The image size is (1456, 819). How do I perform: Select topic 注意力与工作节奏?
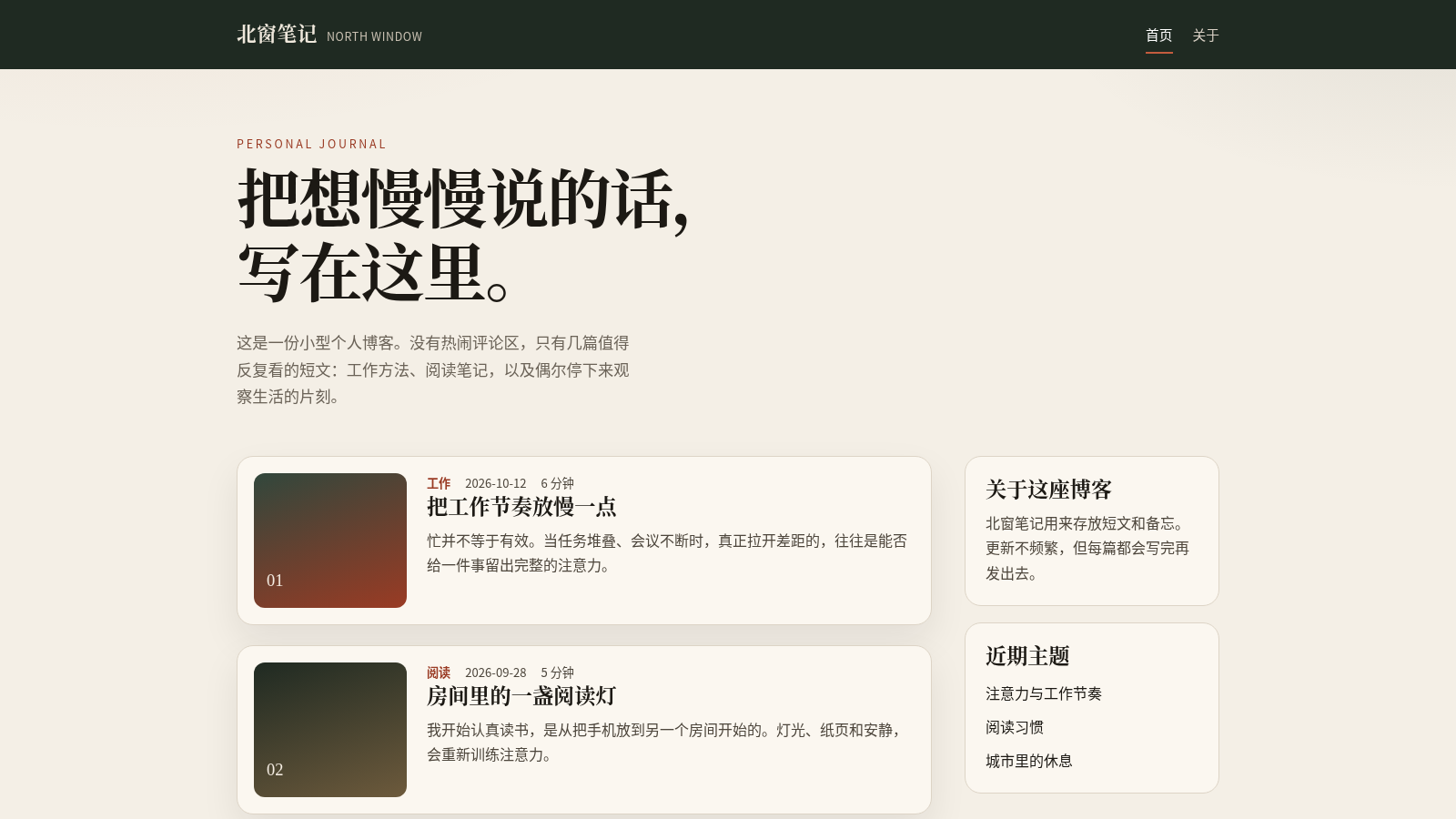pyautogui.click(x=1044, y=693)
